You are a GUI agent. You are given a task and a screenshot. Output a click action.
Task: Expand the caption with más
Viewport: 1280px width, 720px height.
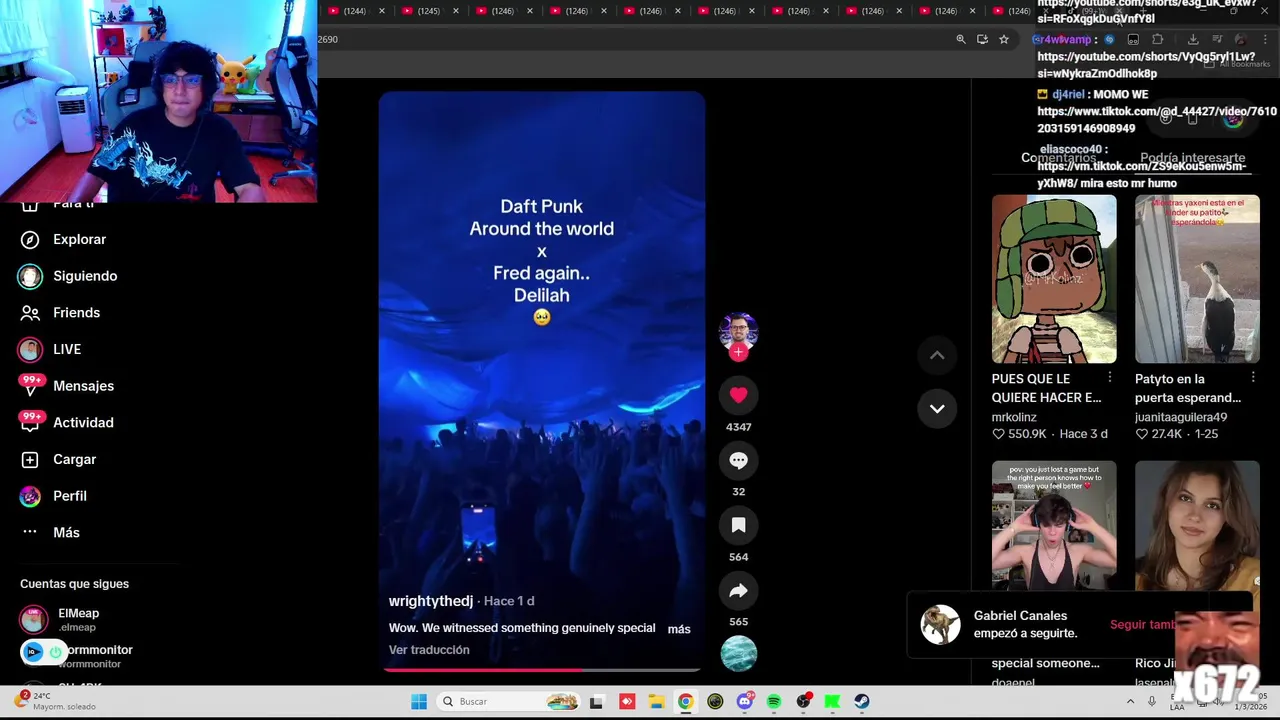679,629
